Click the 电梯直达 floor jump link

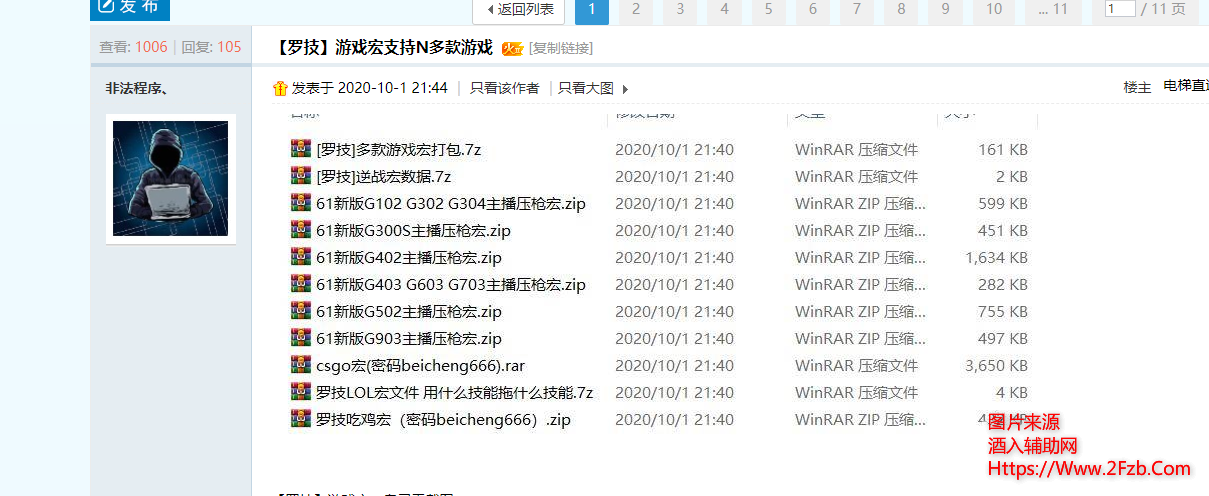(1186, 87)
